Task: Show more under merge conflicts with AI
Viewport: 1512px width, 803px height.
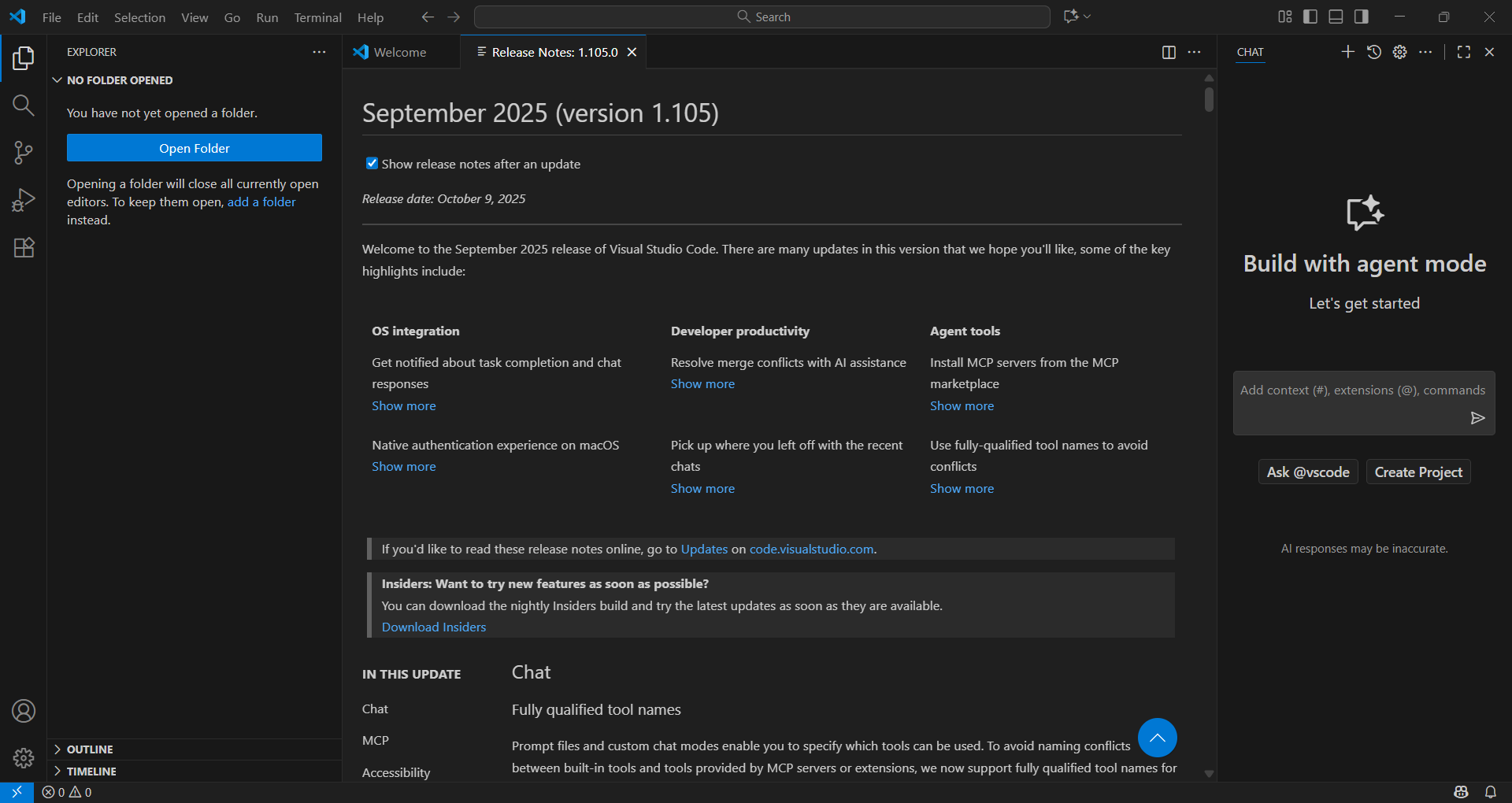Action: 702,383
